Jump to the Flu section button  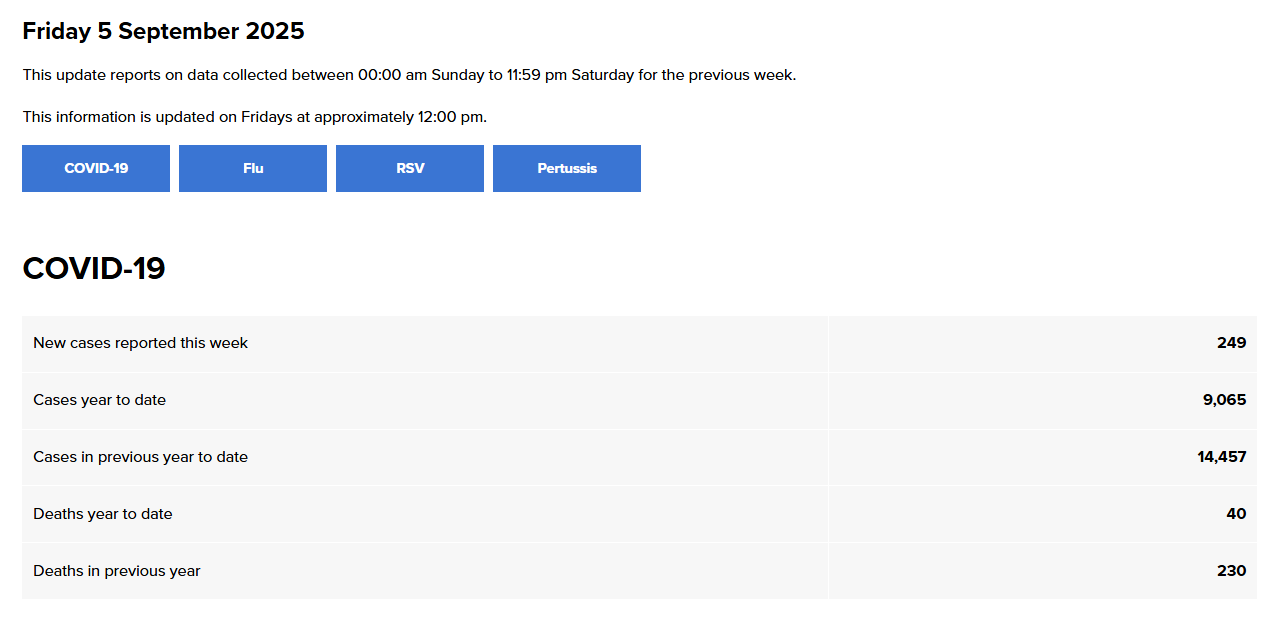coord(253,168)
